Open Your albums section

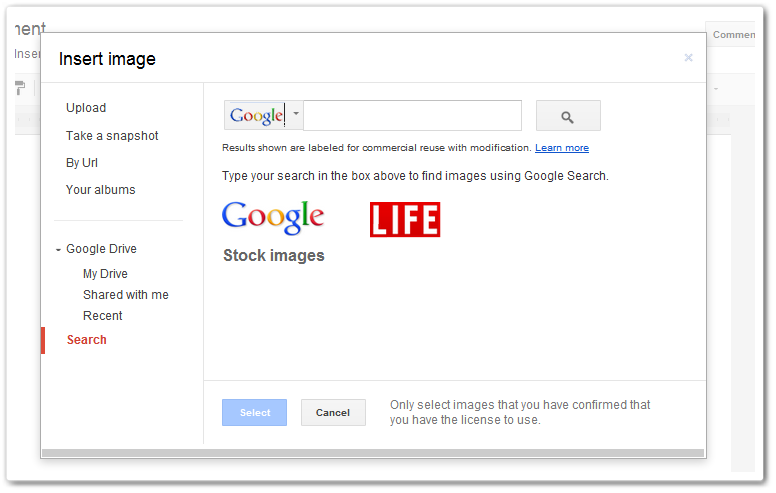(x=100, y=190)
